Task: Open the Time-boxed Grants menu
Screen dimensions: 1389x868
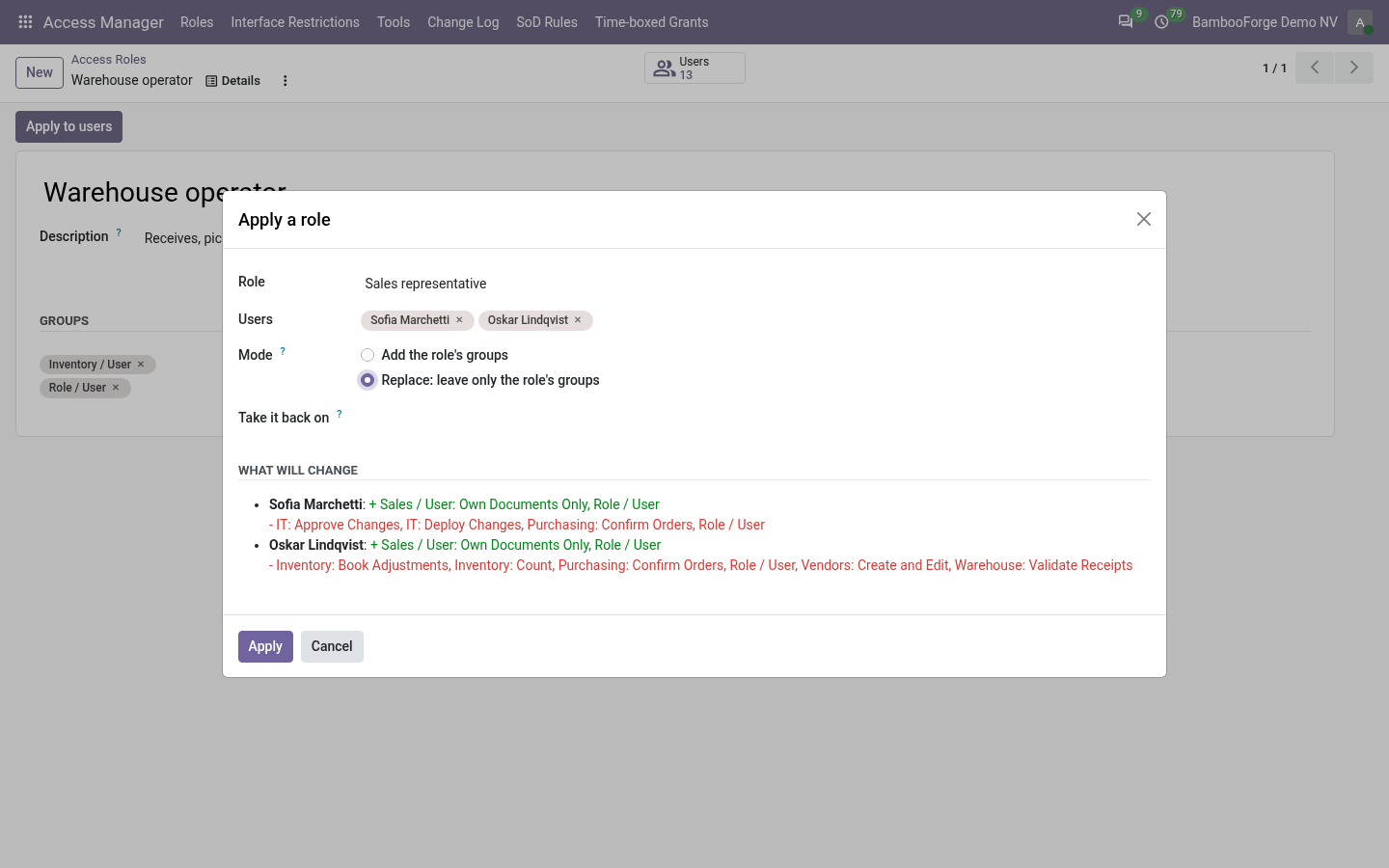Action: click(652, 22)
